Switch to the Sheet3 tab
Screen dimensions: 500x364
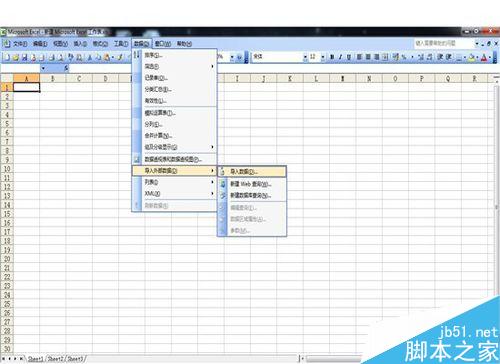point(75,359)
